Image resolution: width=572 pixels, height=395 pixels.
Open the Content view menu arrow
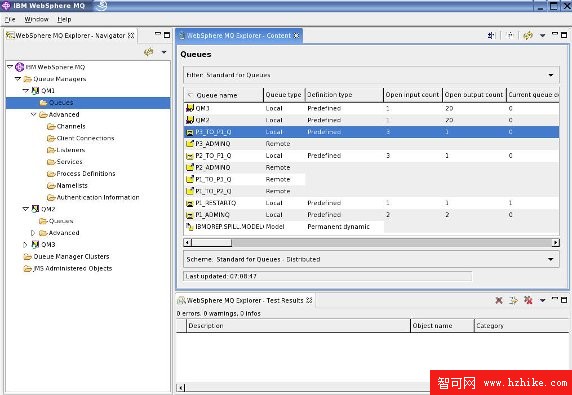coord(542,36)
